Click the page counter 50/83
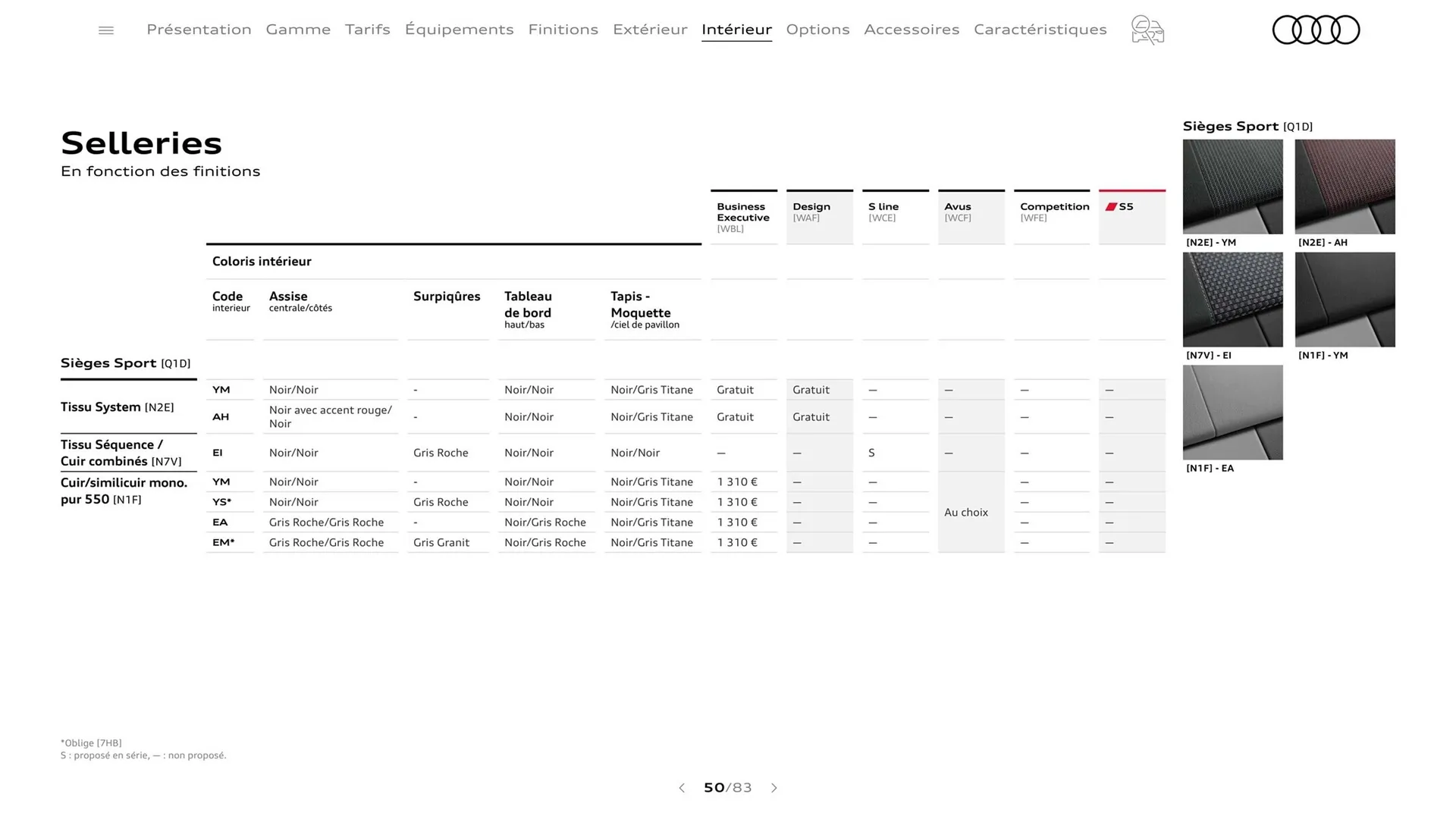The image size is (1456, 819). point(728,788)
